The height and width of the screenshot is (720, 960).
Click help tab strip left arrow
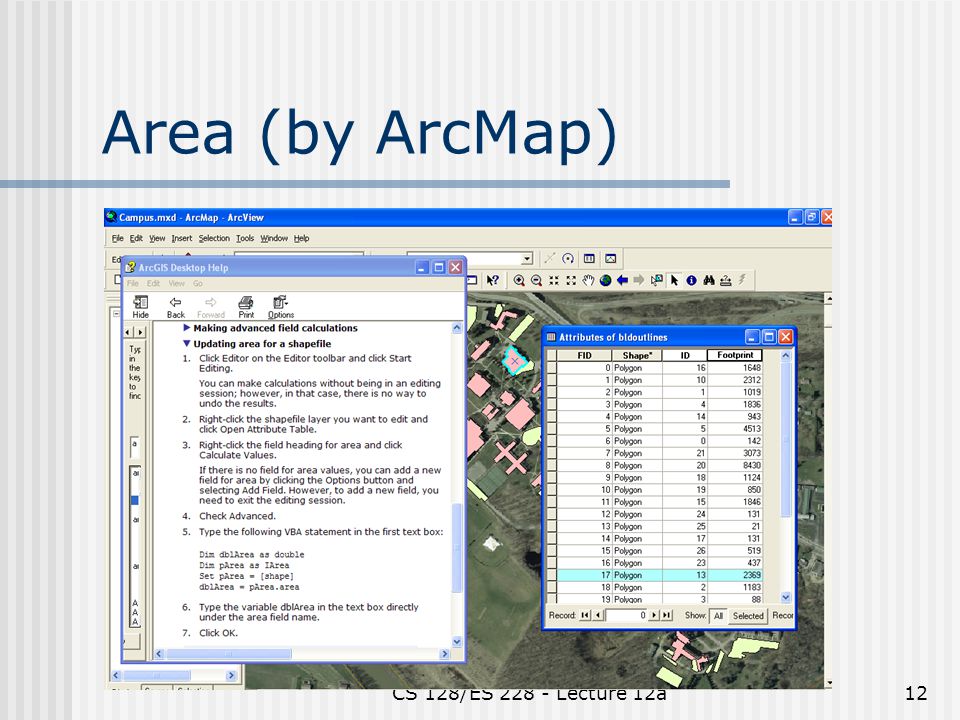click(x=128, y=332)
